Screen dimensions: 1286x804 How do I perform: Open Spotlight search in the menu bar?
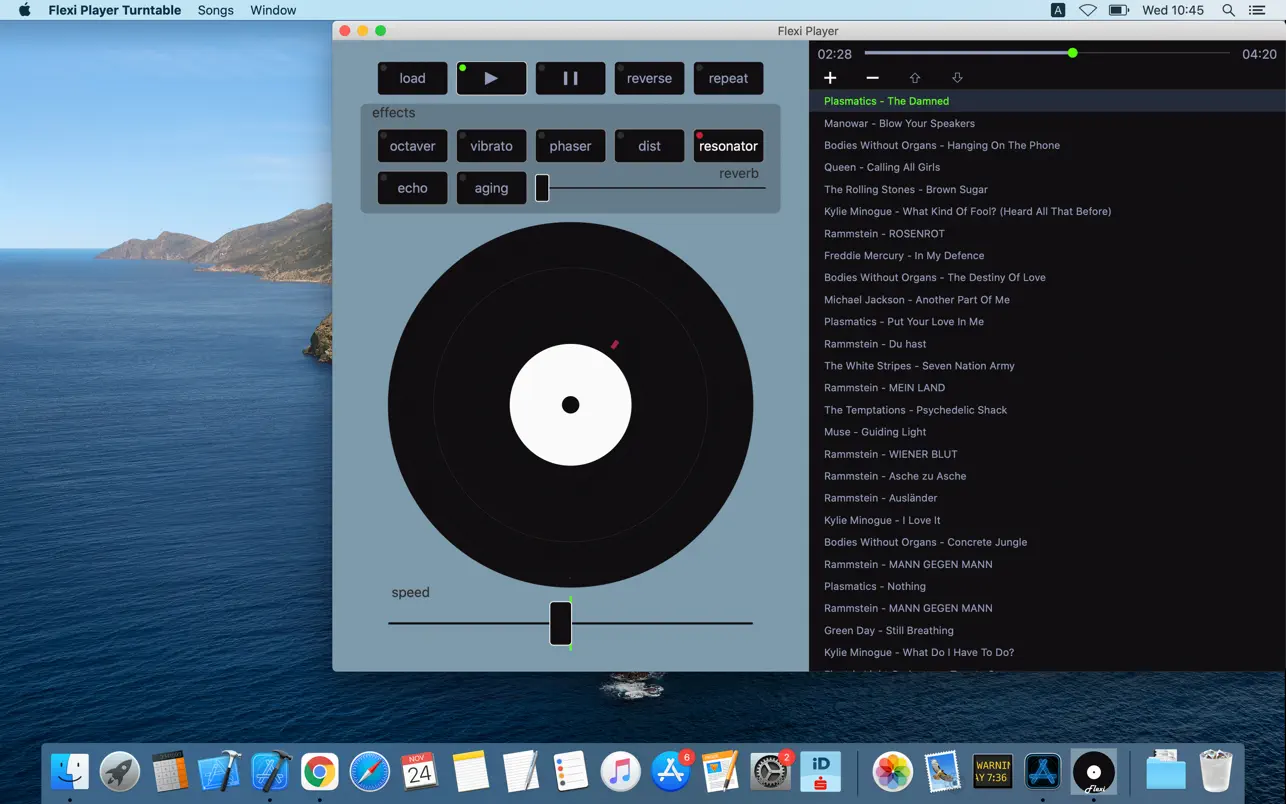point(1228,10)
